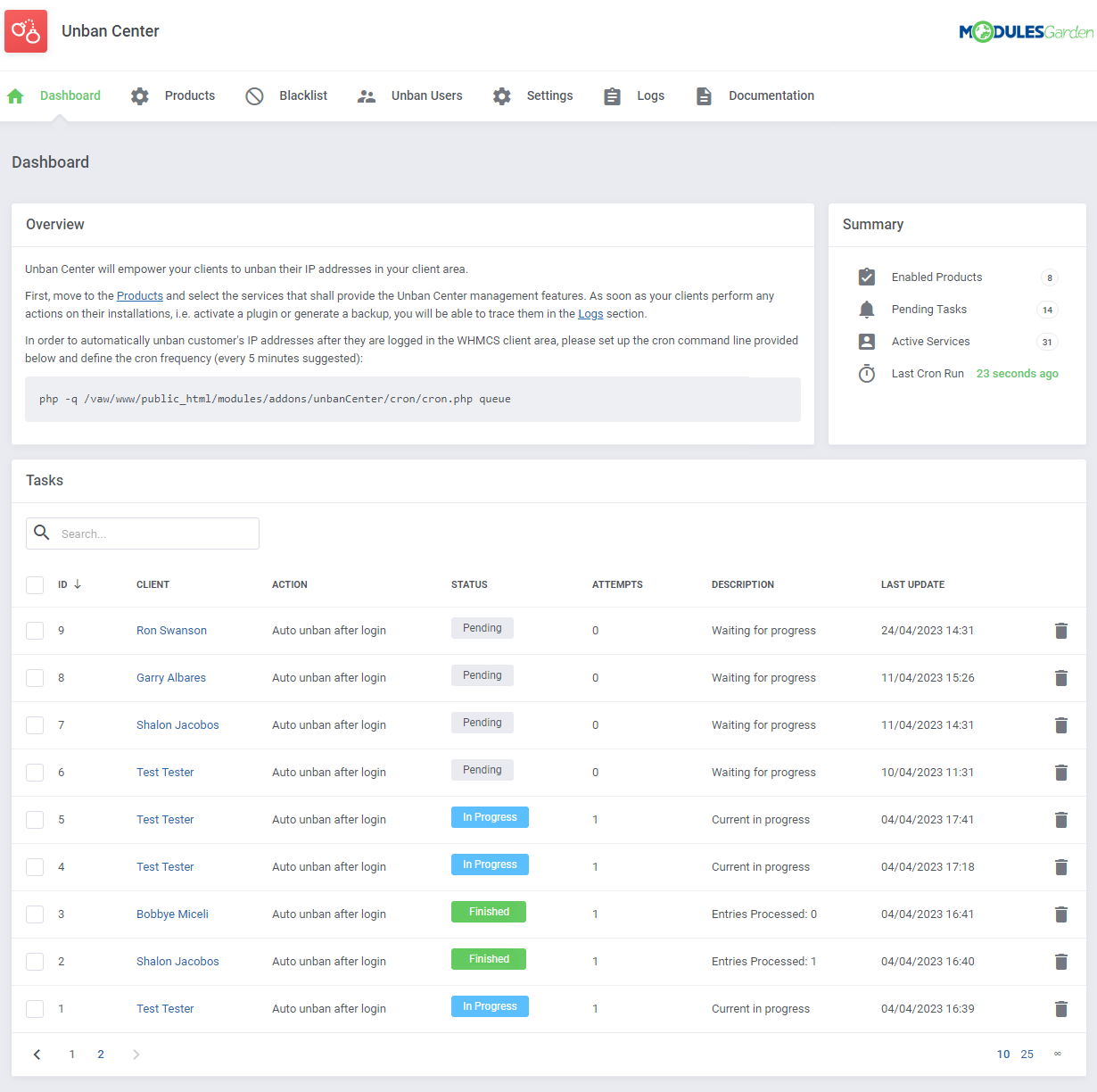Remove task 3 with the trash icon

[x=1060, y=914]
